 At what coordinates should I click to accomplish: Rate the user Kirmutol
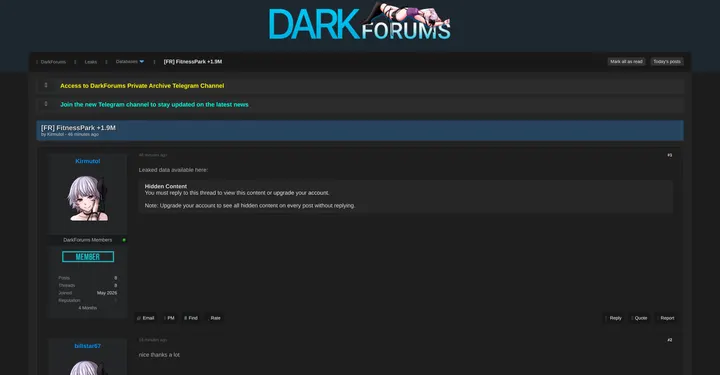coord(214,318)
